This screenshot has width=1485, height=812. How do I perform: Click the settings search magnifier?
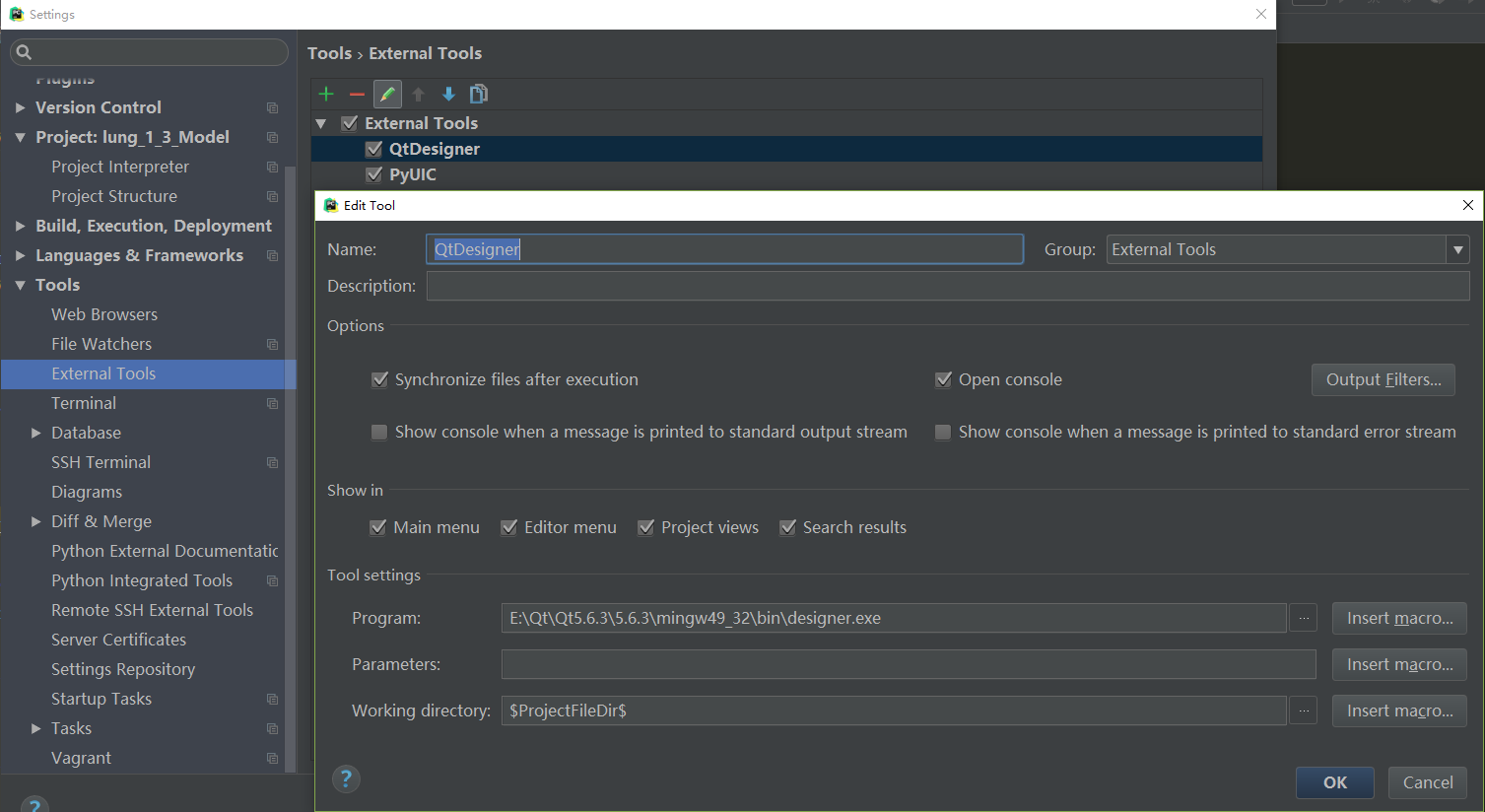pos(24,51)
